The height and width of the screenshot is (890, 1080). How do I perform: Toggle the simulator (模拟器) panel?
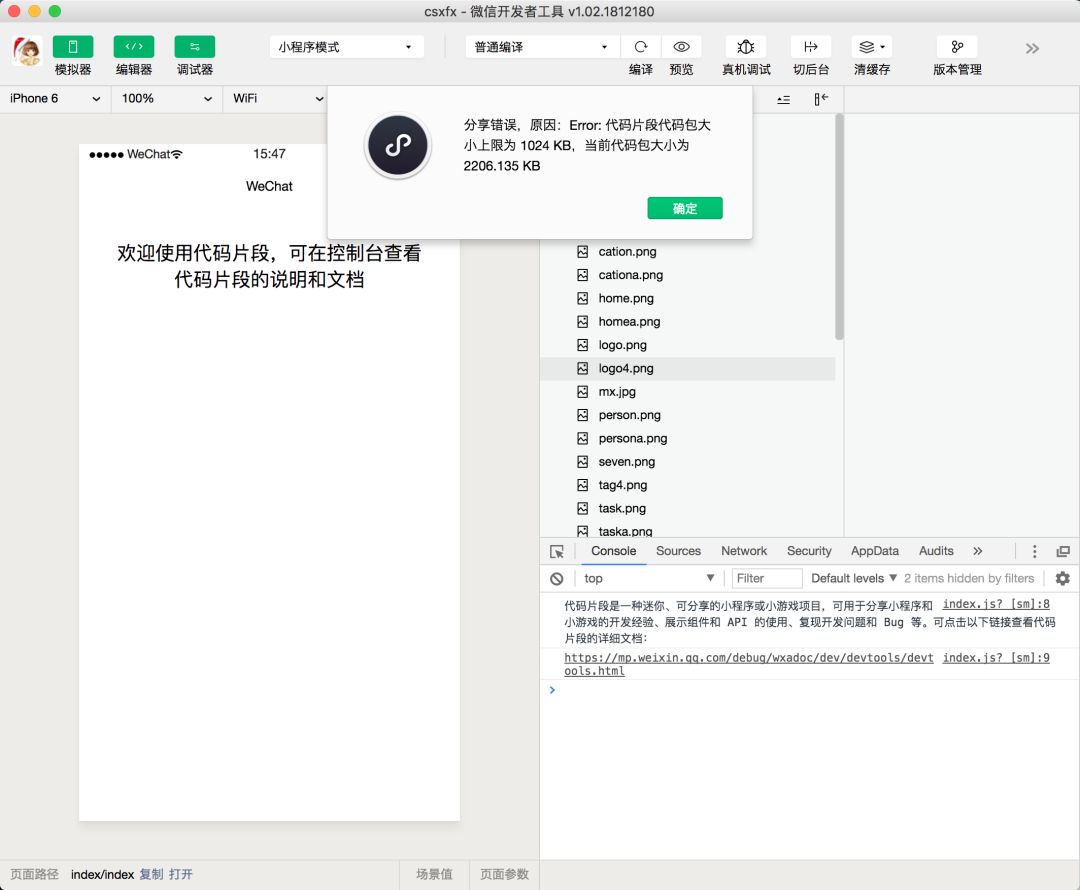point(72,47)
